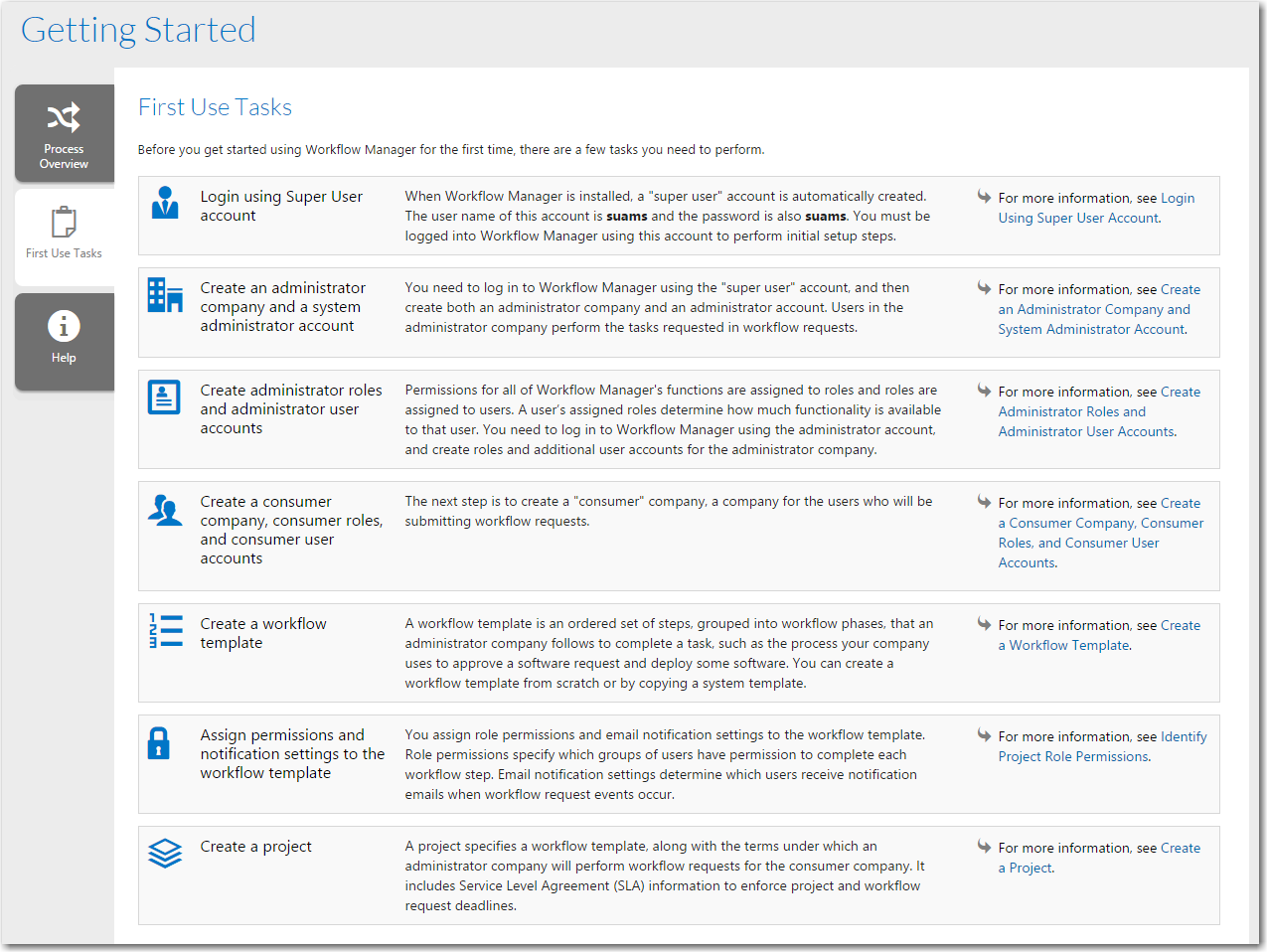Viewport: 1267px width, 952px height.
Task: Click description starting 'A workflow template is'
Action: (669, 654)
